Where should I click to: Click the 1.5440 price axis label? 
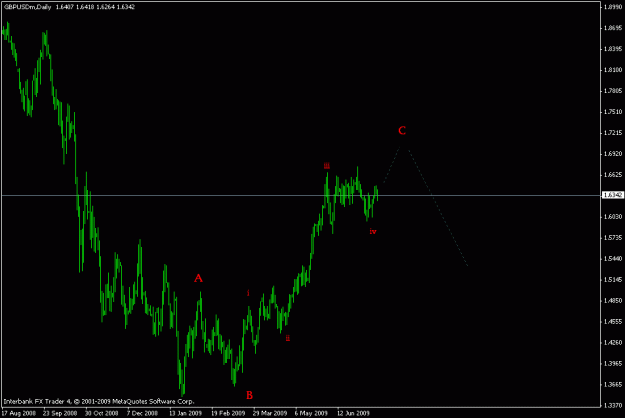coord(613,259)
